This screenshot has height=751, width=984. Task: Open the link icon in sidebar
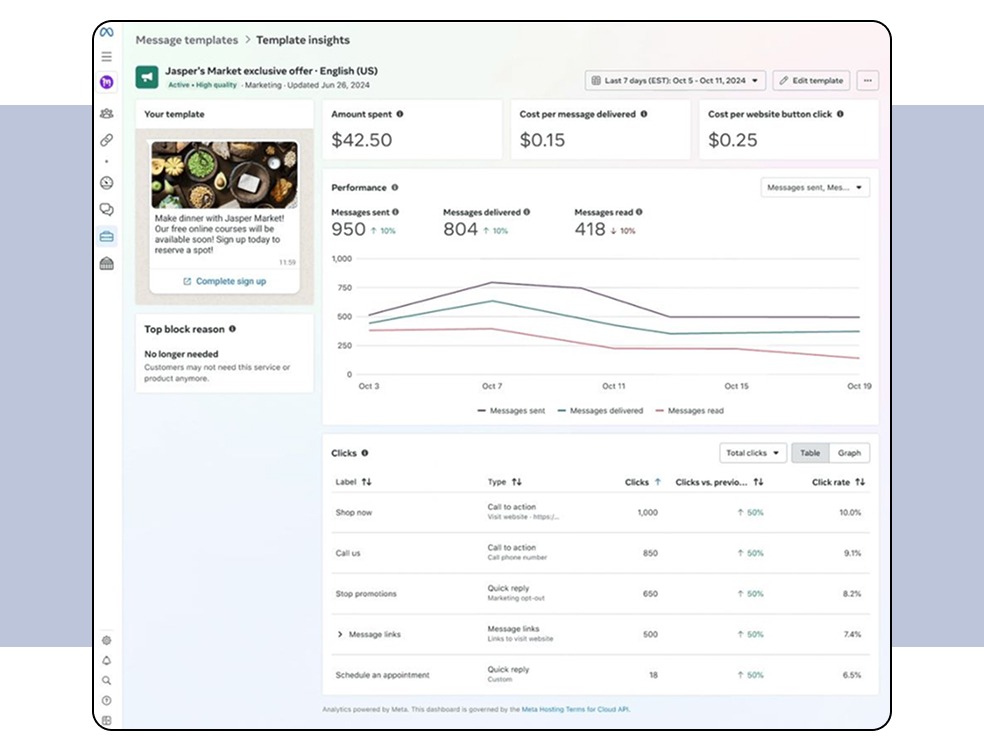point(107,140)
